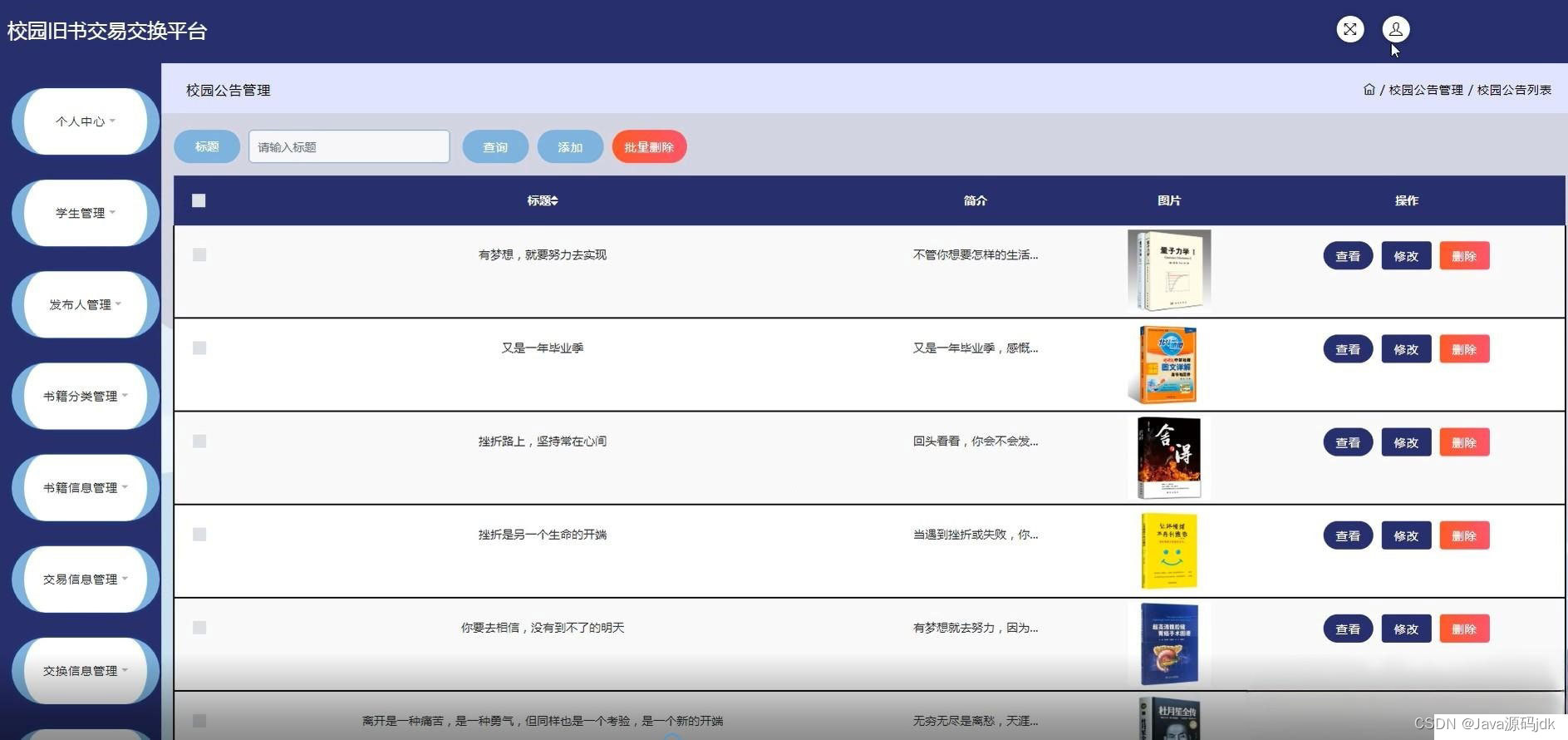Click the 查询 search button
1568x740 pixels.
495,146
